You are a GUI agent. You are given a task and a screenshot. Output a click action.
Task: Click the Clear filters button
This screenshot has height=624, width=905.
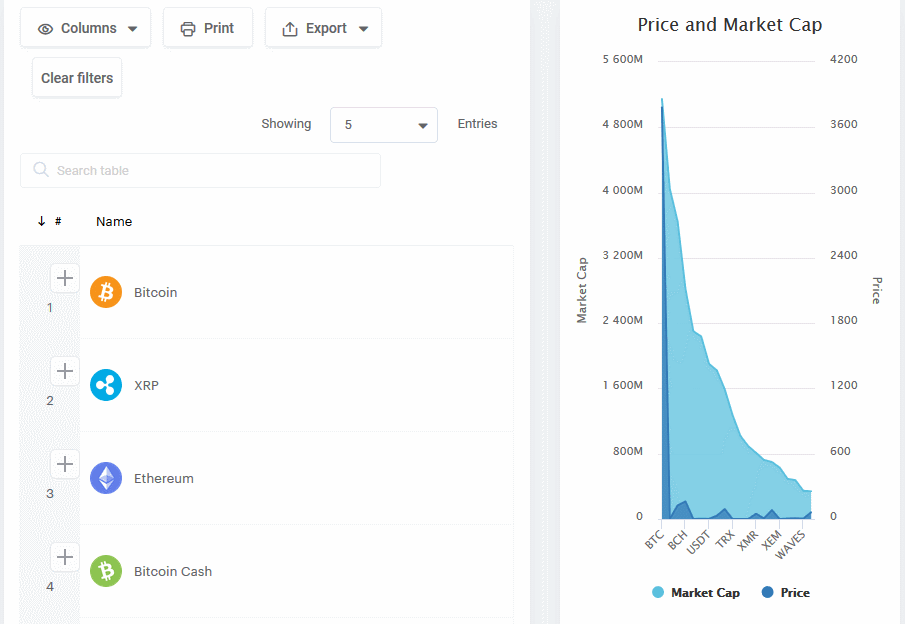tap(77, 78)
